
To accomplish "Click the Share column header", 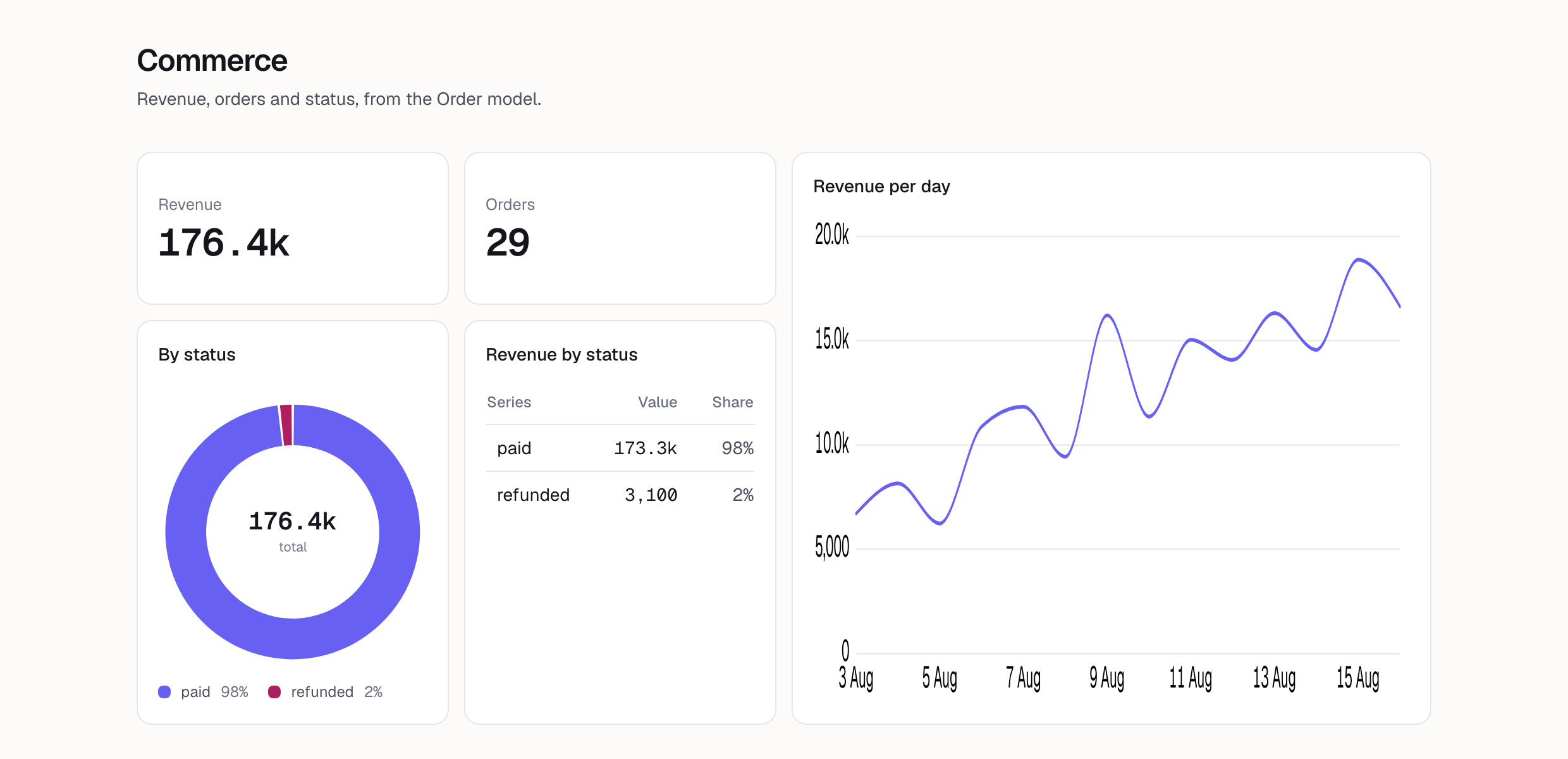I will 733,402.
